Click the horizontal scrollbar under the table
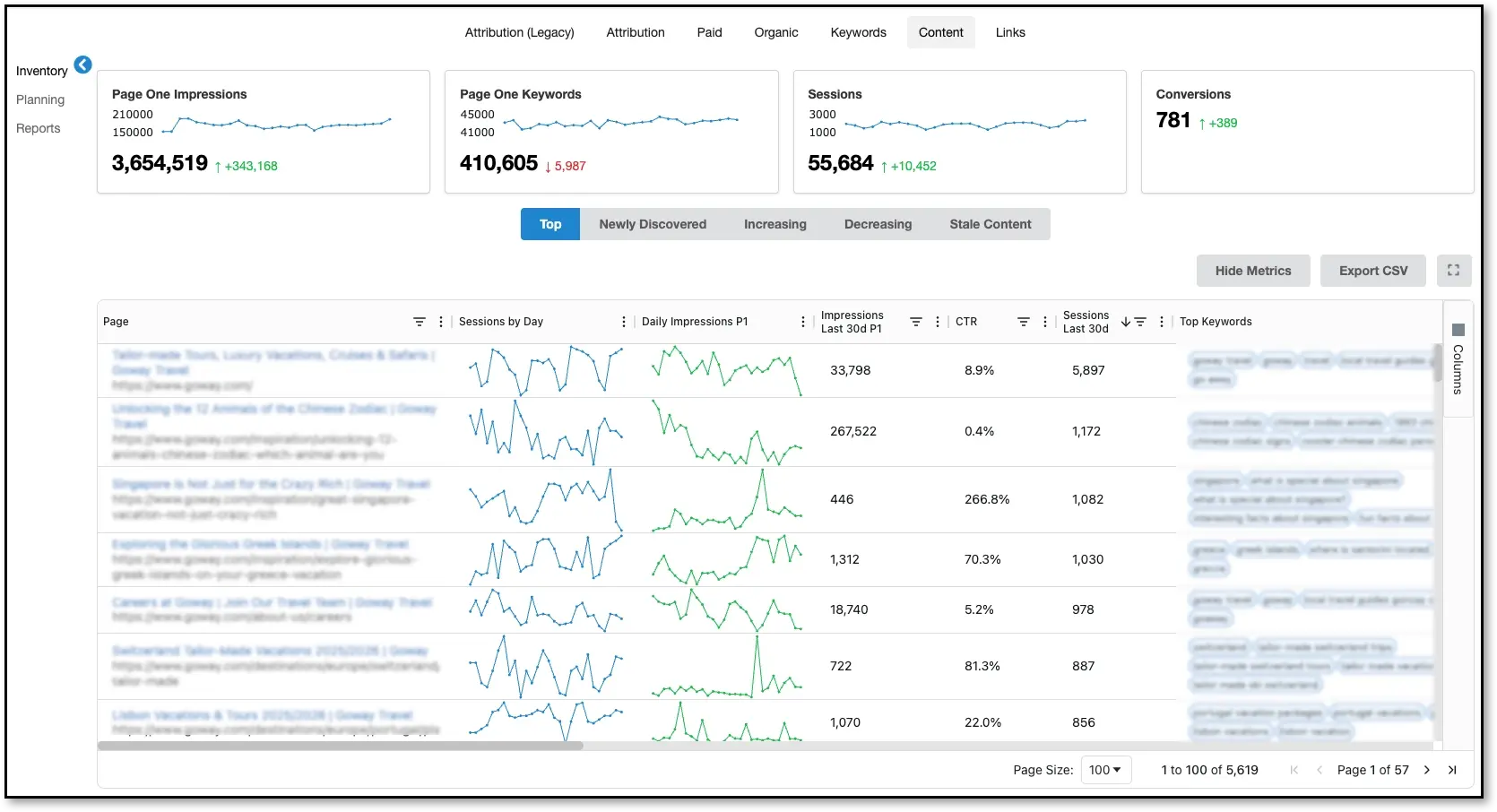The height and width of the screenshot is (812, 1497). tap(341, 746)
